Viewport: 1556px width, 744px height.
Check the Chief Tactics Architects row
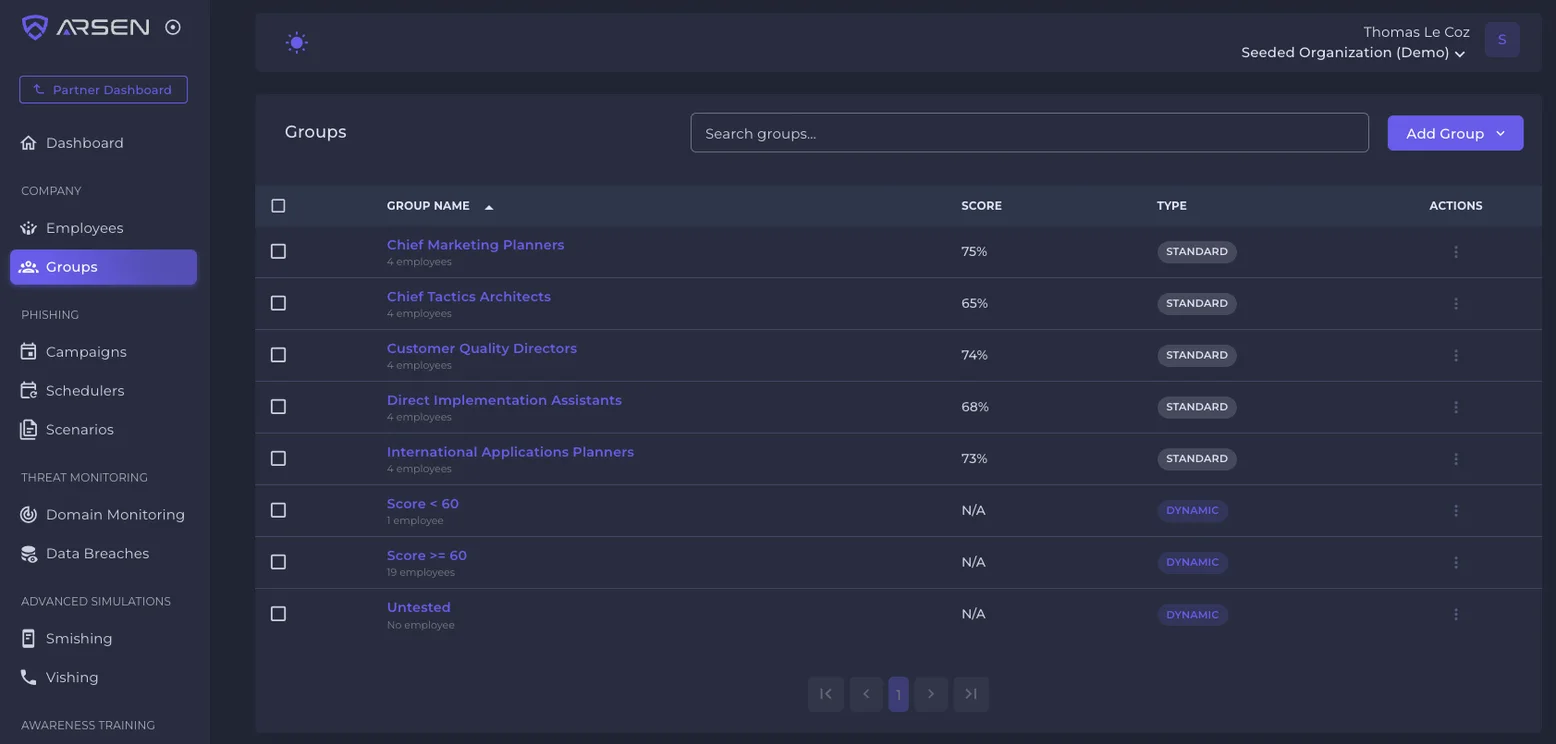pos(278,303)
